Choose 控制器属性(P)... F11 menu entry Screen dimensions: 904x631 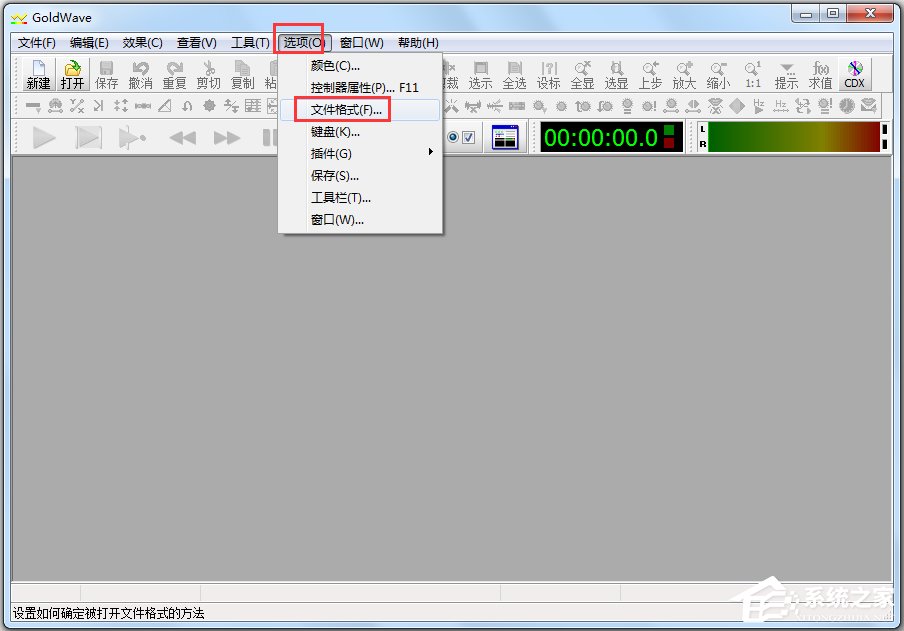tap(360, 88)
